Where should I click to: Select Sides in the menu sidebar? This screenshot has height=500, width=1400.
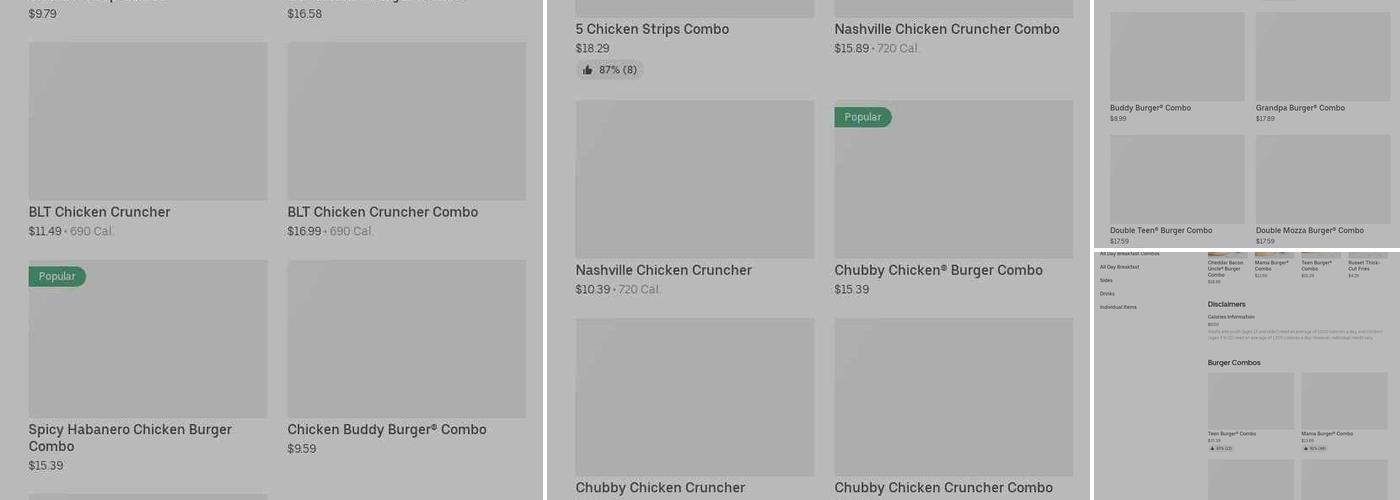point(1106,280)
